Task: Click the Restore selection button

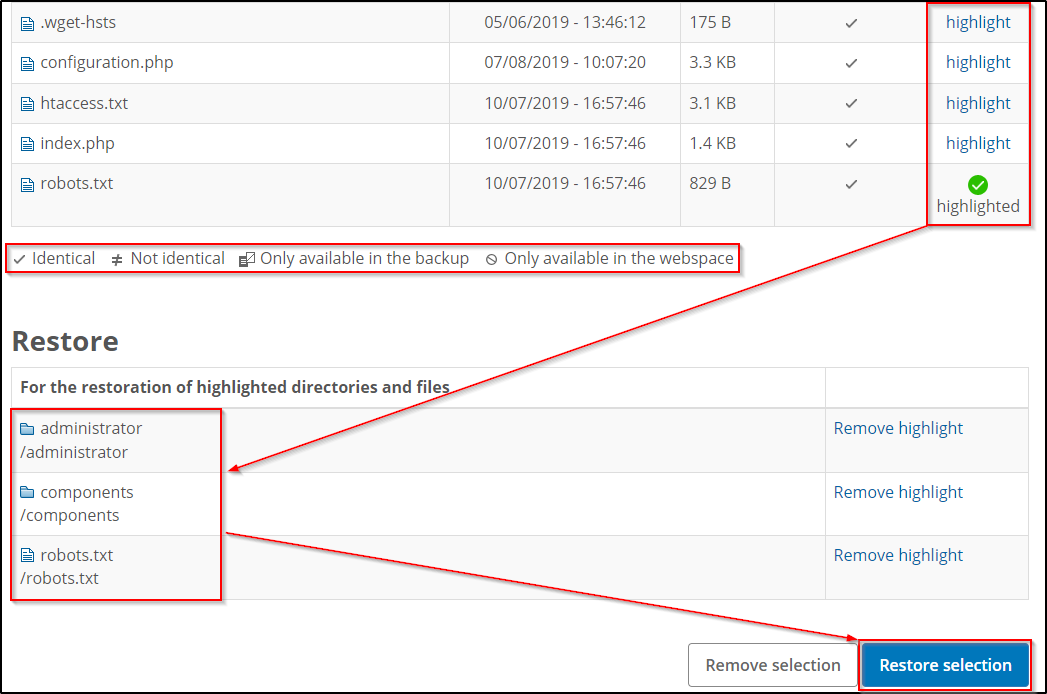Action: 945,664
